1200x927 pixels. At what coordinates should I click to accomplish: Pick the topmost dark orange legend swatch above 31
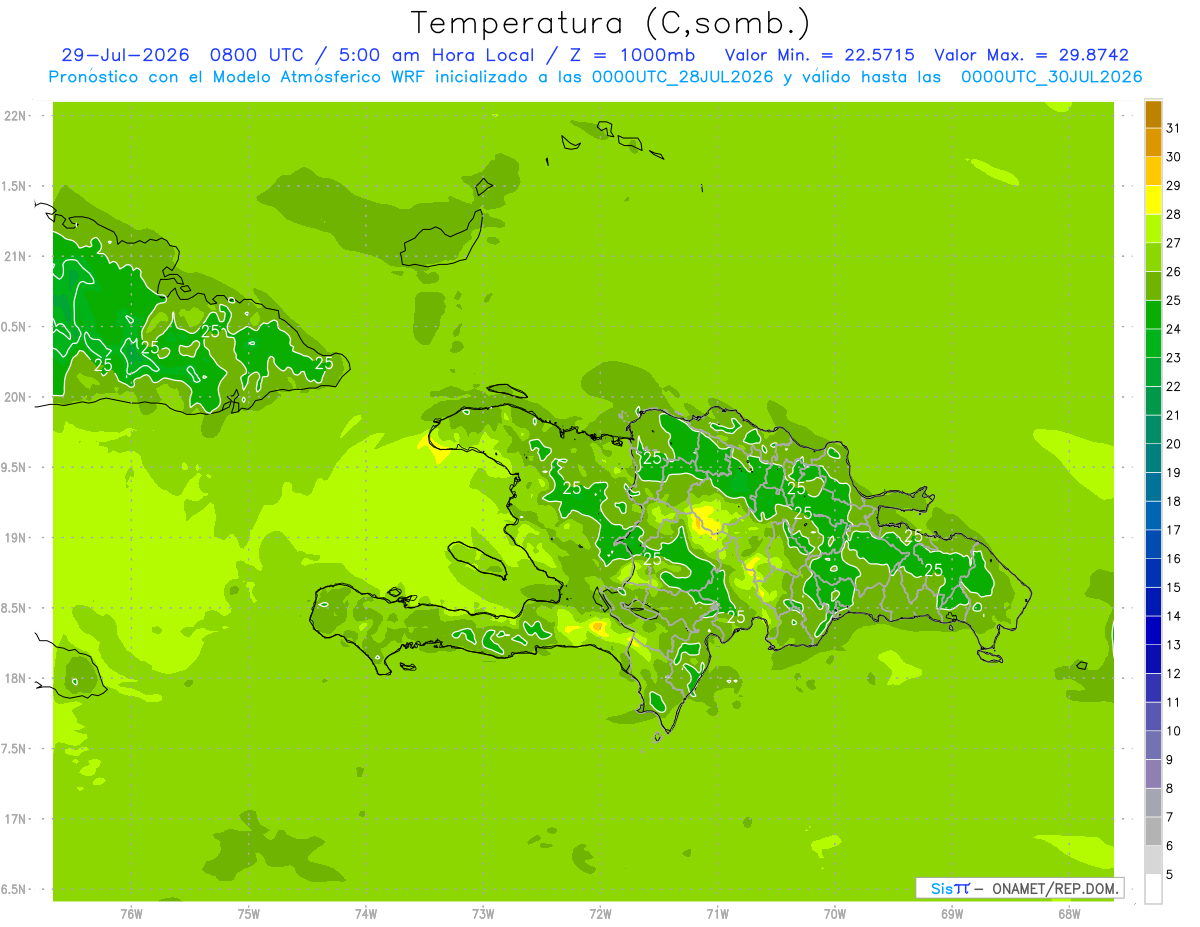(1153, 114)
